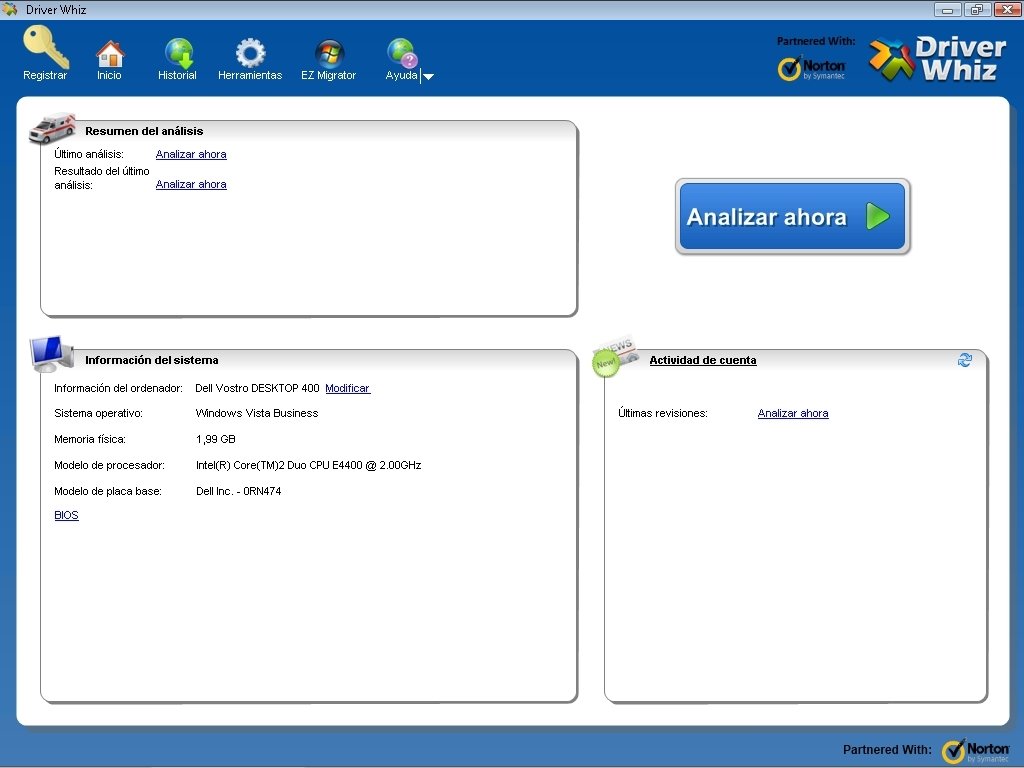Click the computer monitor system info icon
The height and width of the screenshot is (768, 1024).
tap(52, 354)
